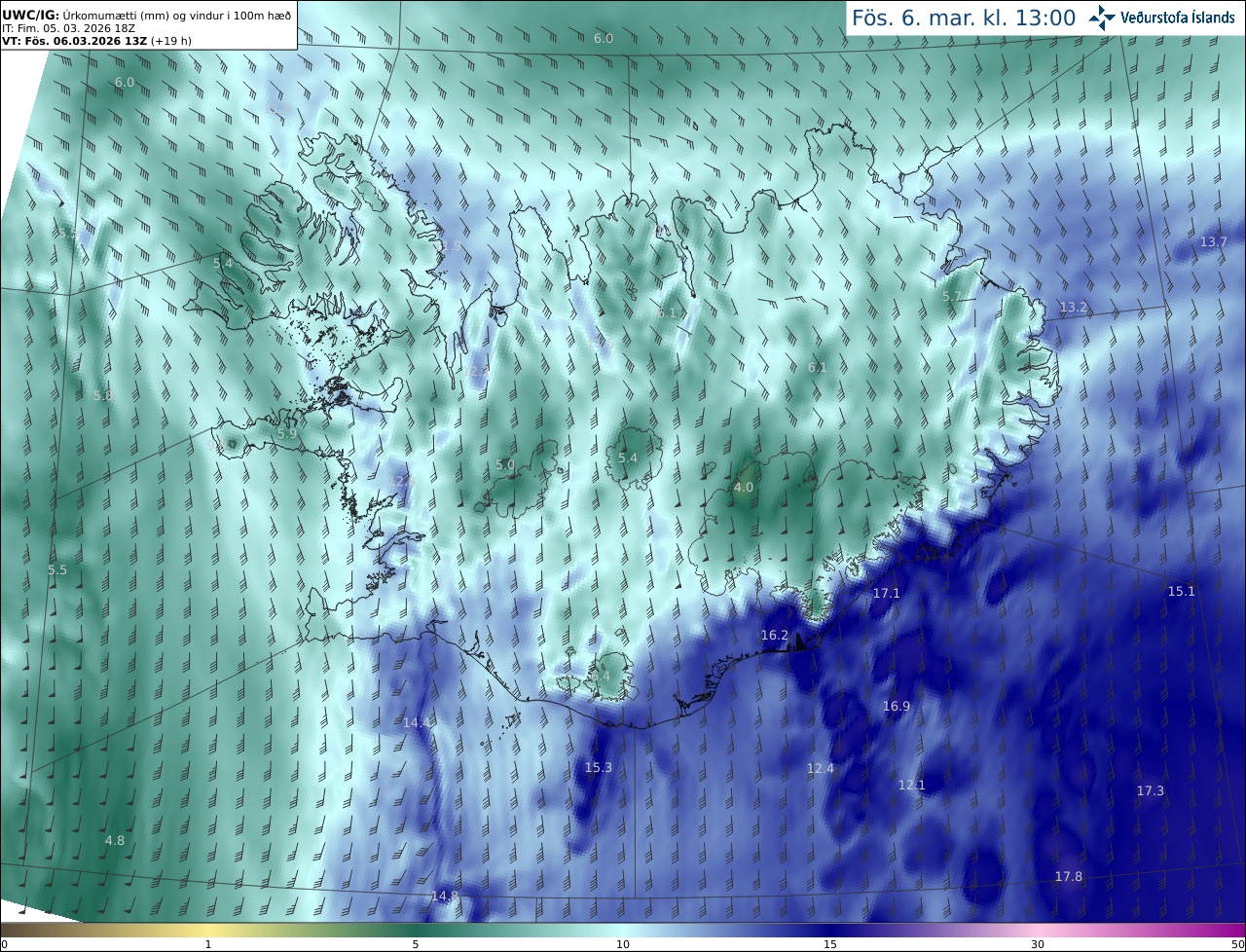Click the 16.9 value label
Image resolution: width=1246 pixels, height=952 pixels.
(896, 706)
